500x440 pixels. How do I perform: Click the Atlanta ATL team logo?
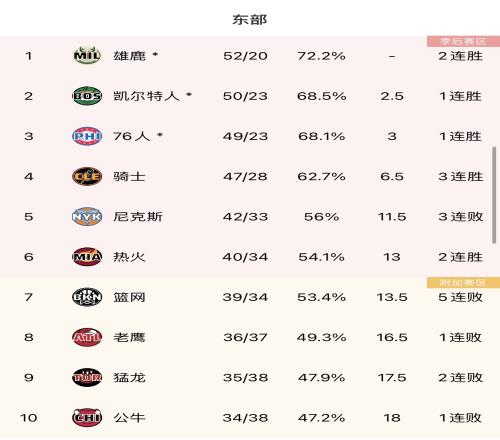[x=87, y=337]
